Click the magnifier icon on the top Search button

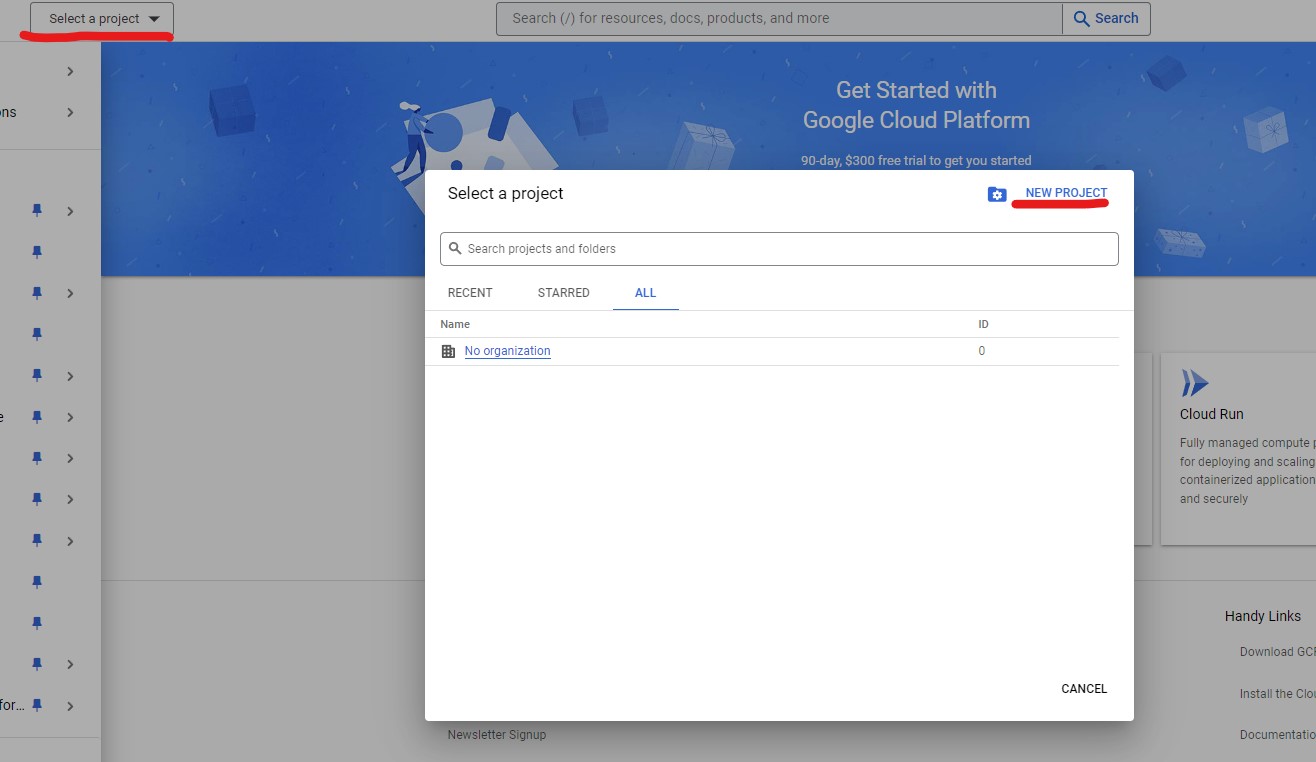click(x=1081, y=18)
